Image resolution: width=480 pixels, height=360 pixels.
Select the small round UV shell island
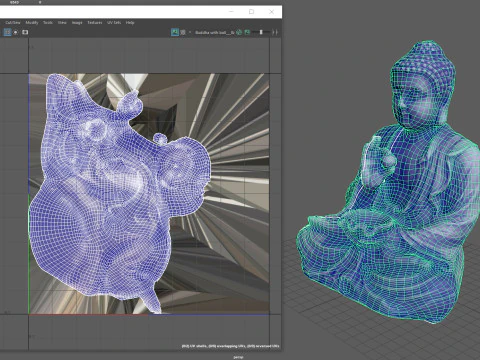coord(160,138)
